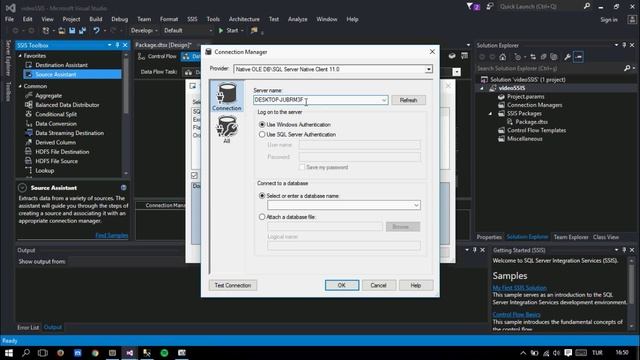Image resolution: width=640 pixels, height=360 pixels.
Task: Collapse the Common group in SSIS Toolbox
Action: click(x=20, y=86)
